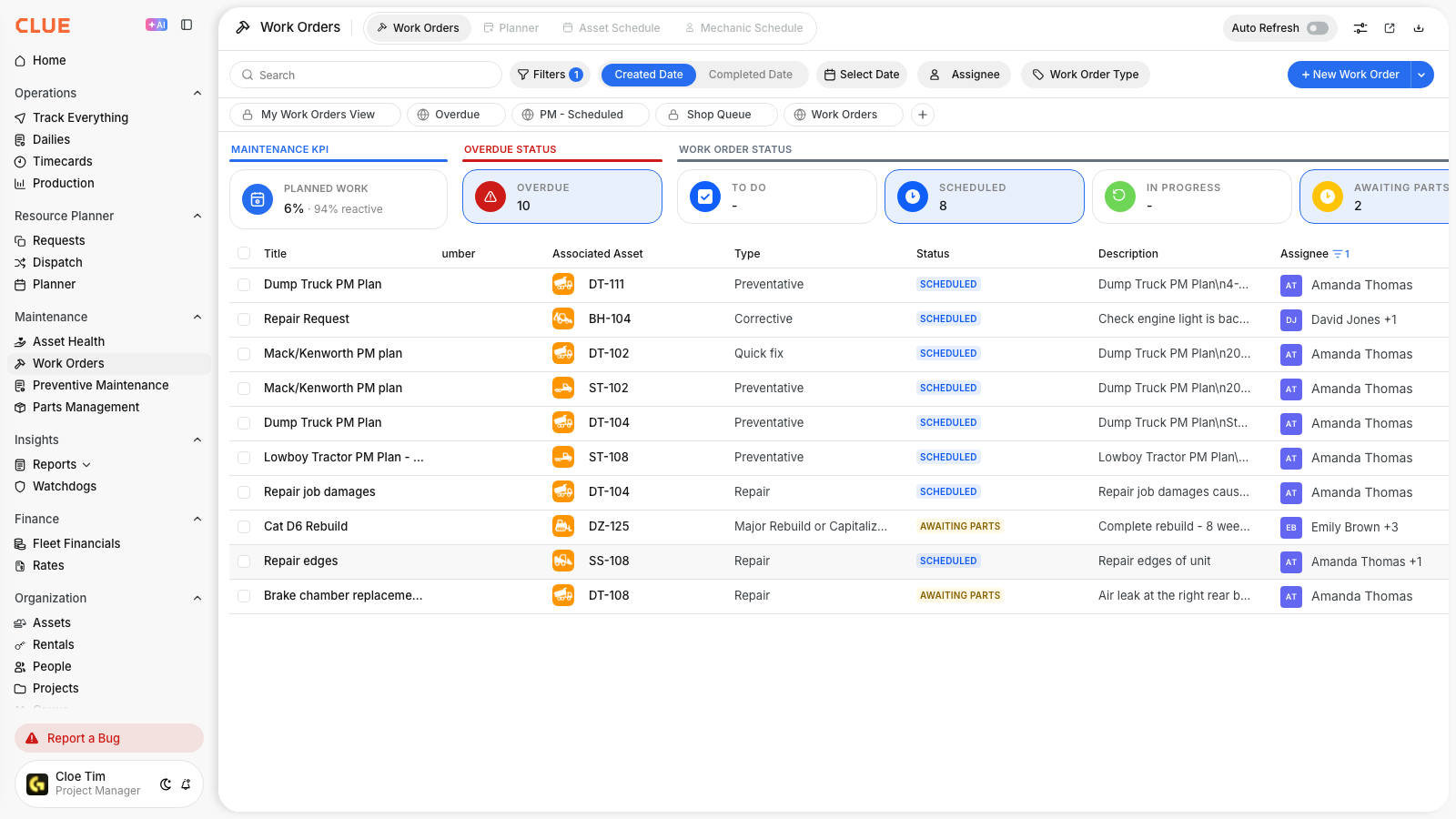Click the New Work Order button
The height and width of the screenshot is (819, 1456).
click(x=1350, y=75)
